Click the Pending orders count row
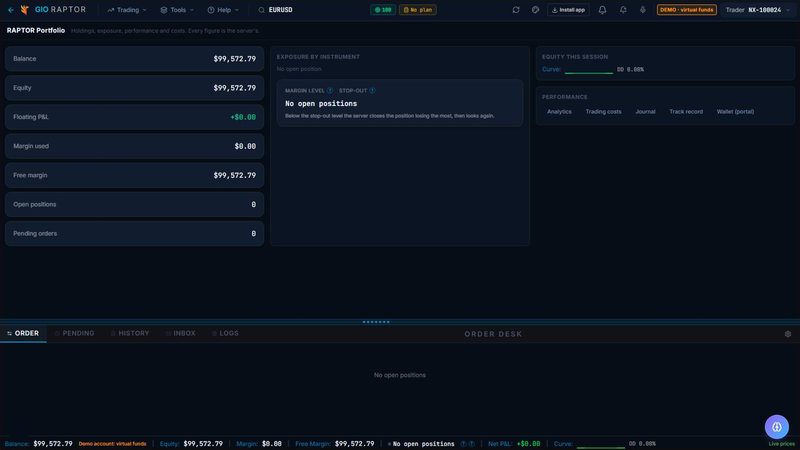 (x=134, y=233)
